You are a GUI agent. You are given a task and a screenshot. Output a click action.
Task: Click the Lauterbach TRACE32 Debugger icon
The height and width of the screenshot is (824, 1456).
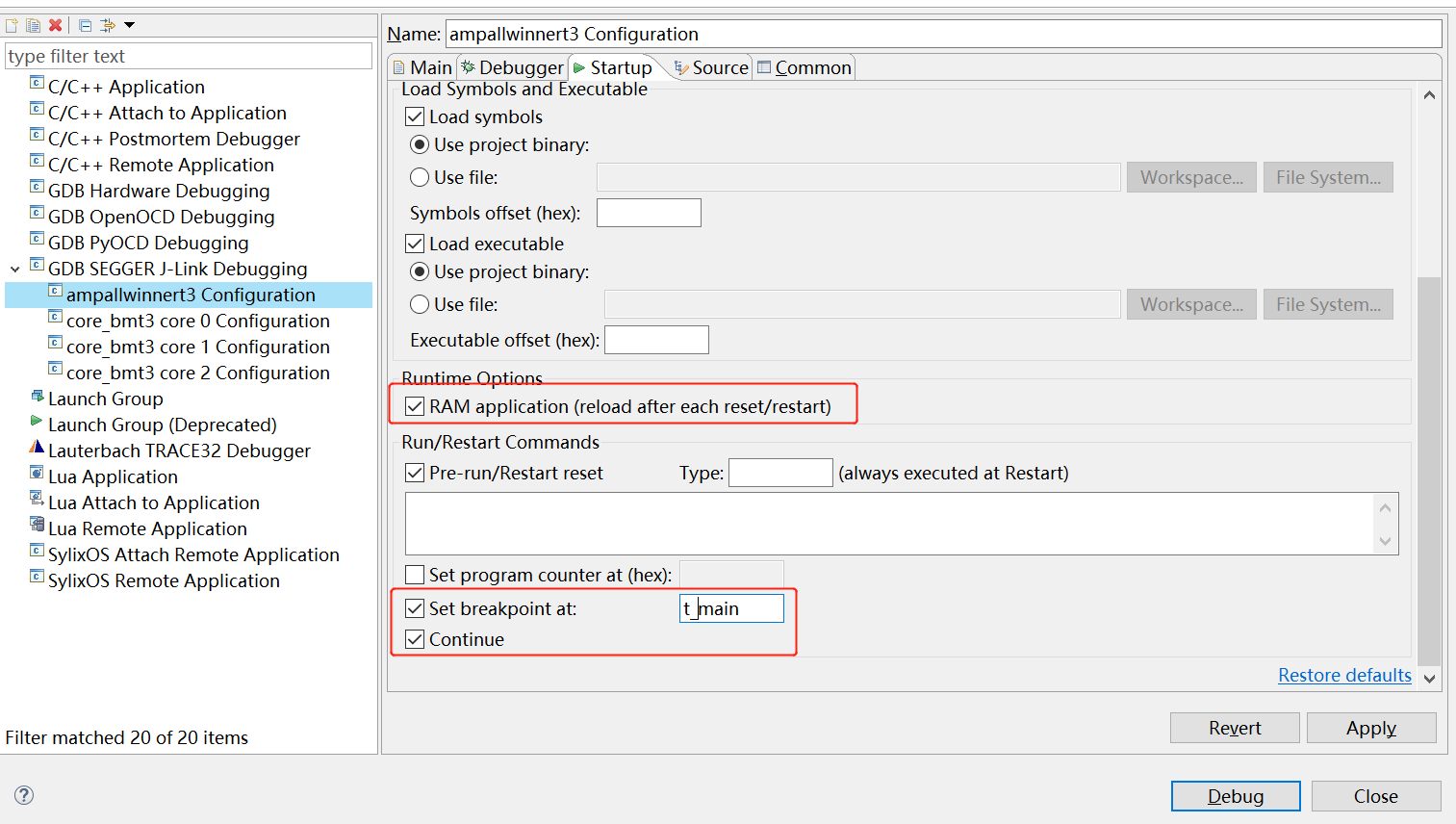click(x=37, y=447)
